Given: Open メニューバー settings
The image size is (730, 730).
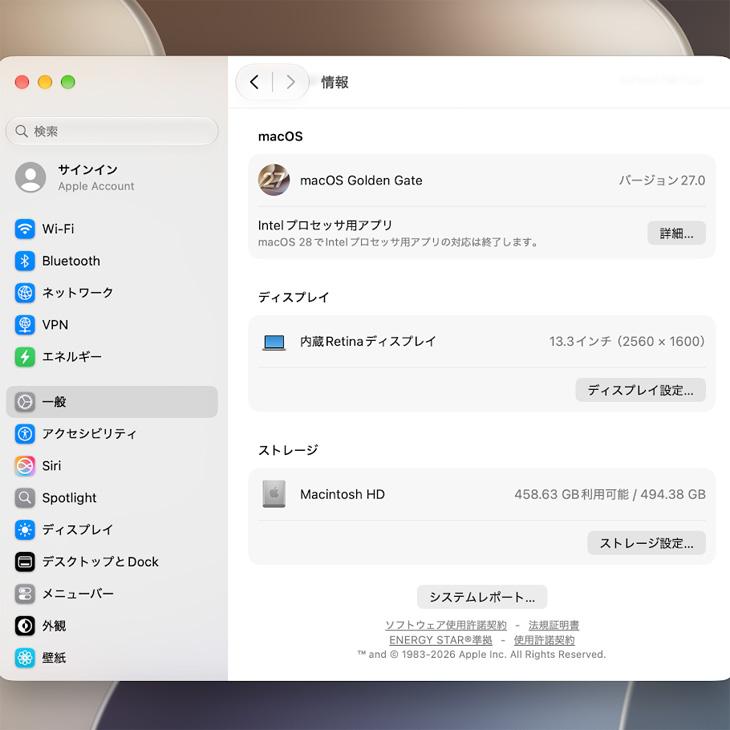Looking at the screenshot, I should 112,594.
